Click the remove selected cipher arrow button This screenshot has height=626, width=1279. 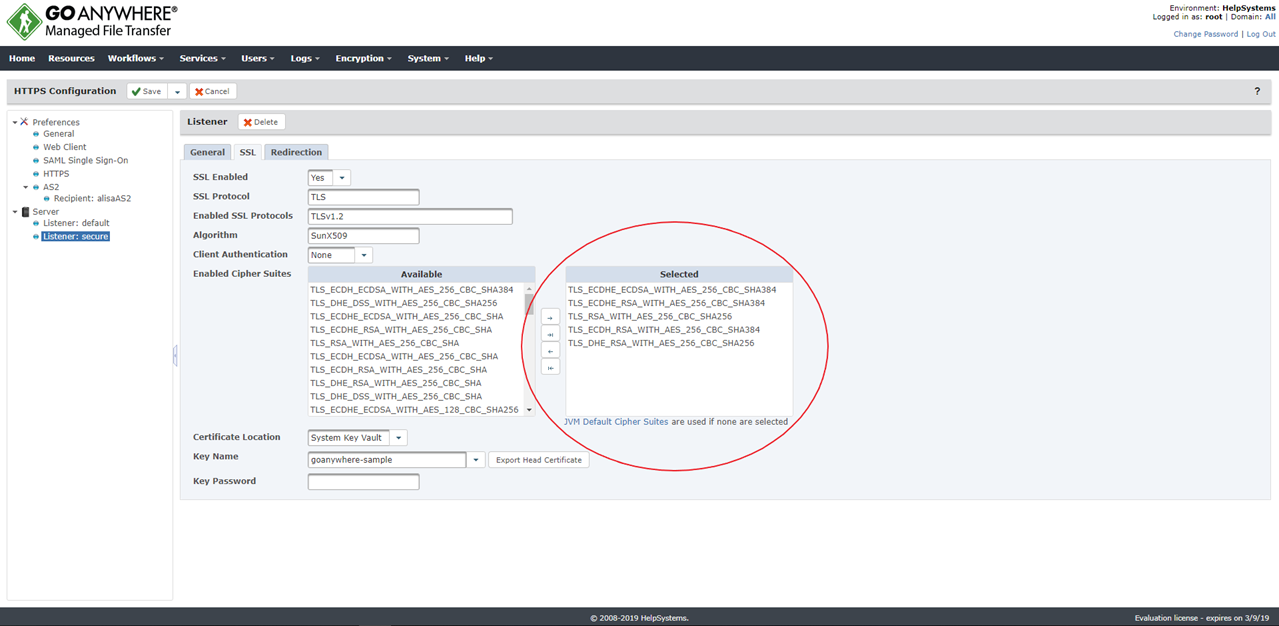(550, 351)
